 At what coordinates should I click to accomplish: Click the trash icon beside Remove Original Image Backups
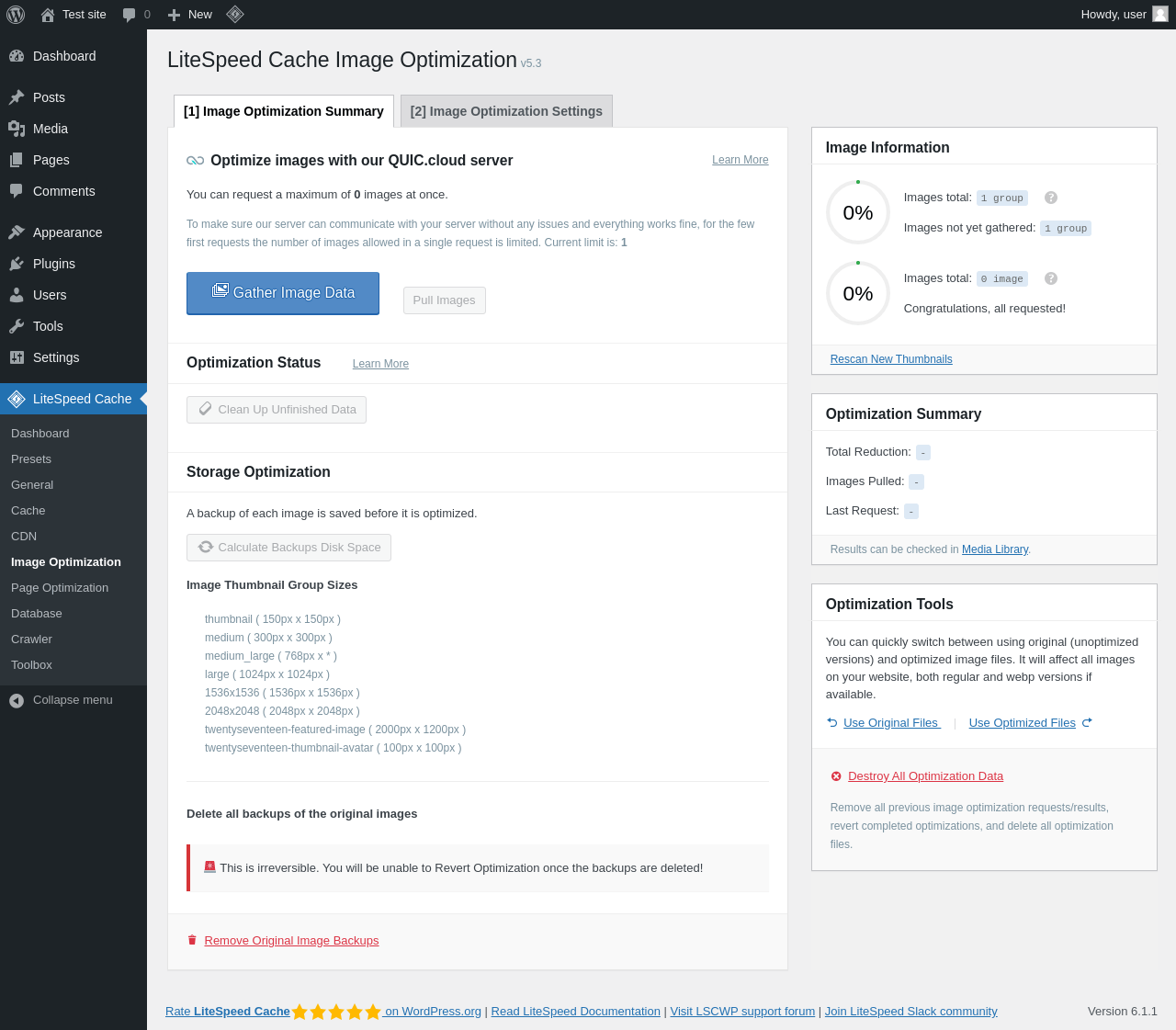[x=192, y=940]
